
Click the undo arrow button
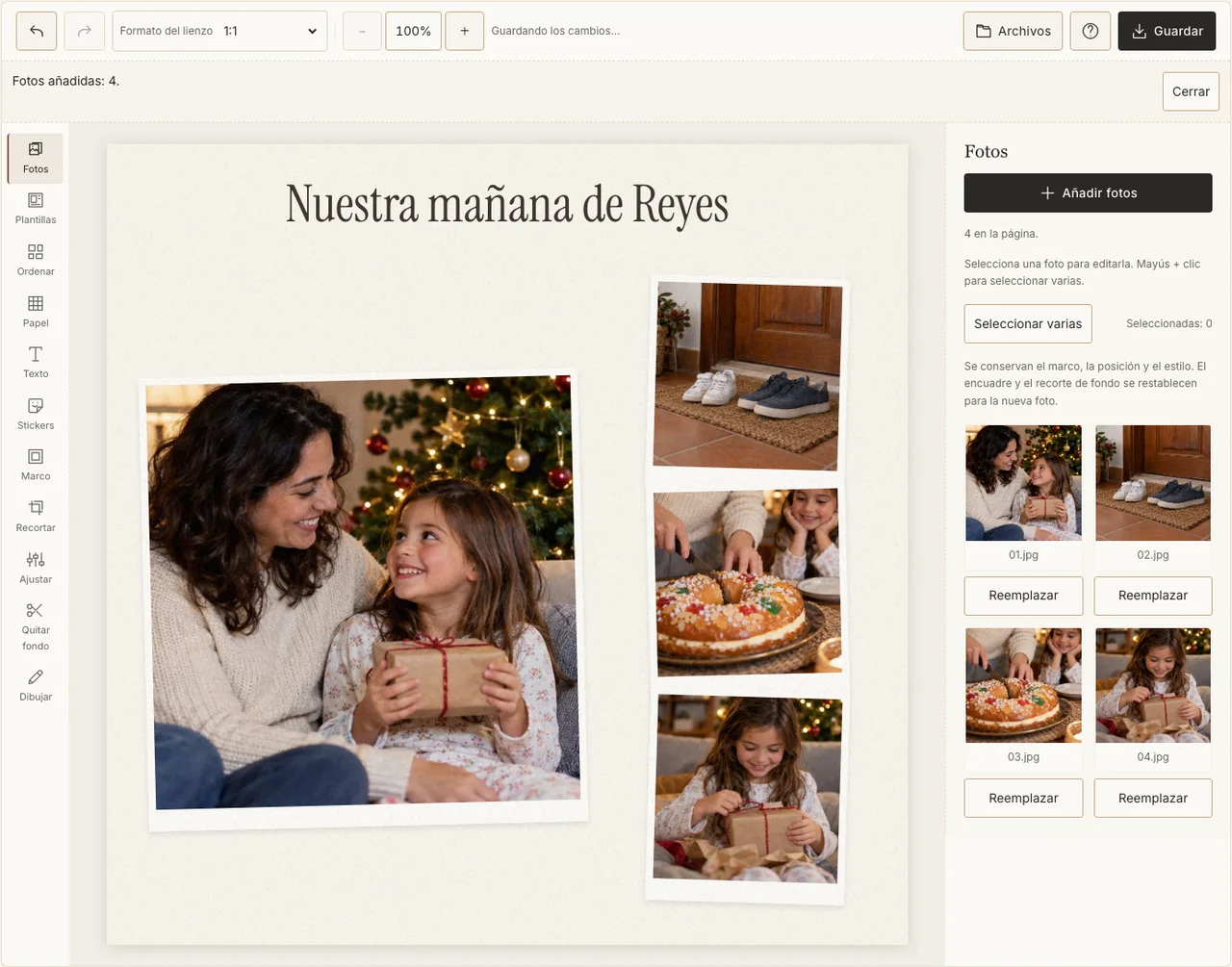coord(37,31)
